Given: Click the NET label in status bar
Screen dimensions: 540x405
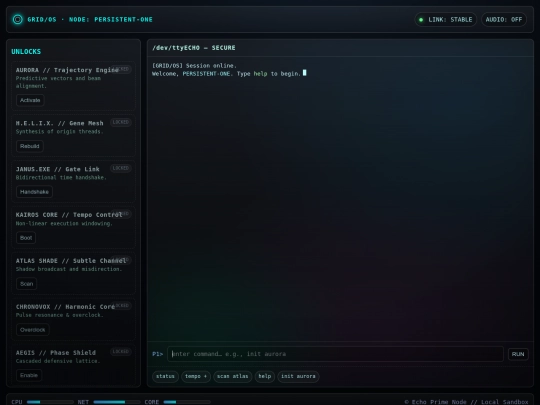Looking at the screenshot, I should (x=83, y=402).
